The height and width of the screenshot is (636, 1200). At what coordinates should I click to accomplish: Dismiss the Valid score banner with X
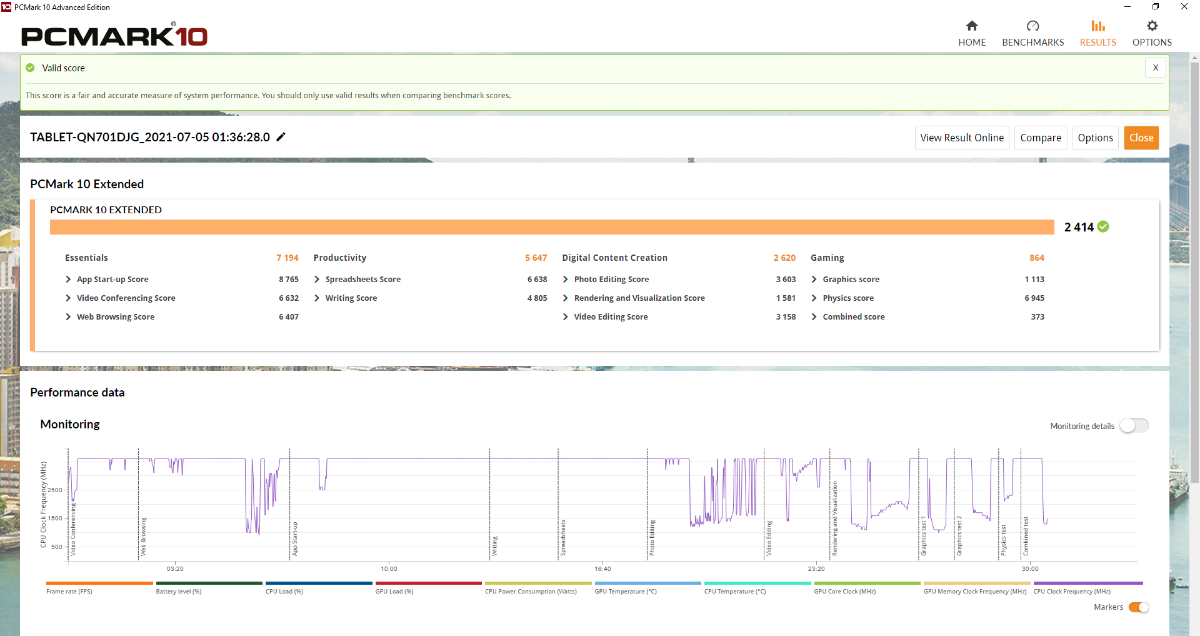point(1155,67)
